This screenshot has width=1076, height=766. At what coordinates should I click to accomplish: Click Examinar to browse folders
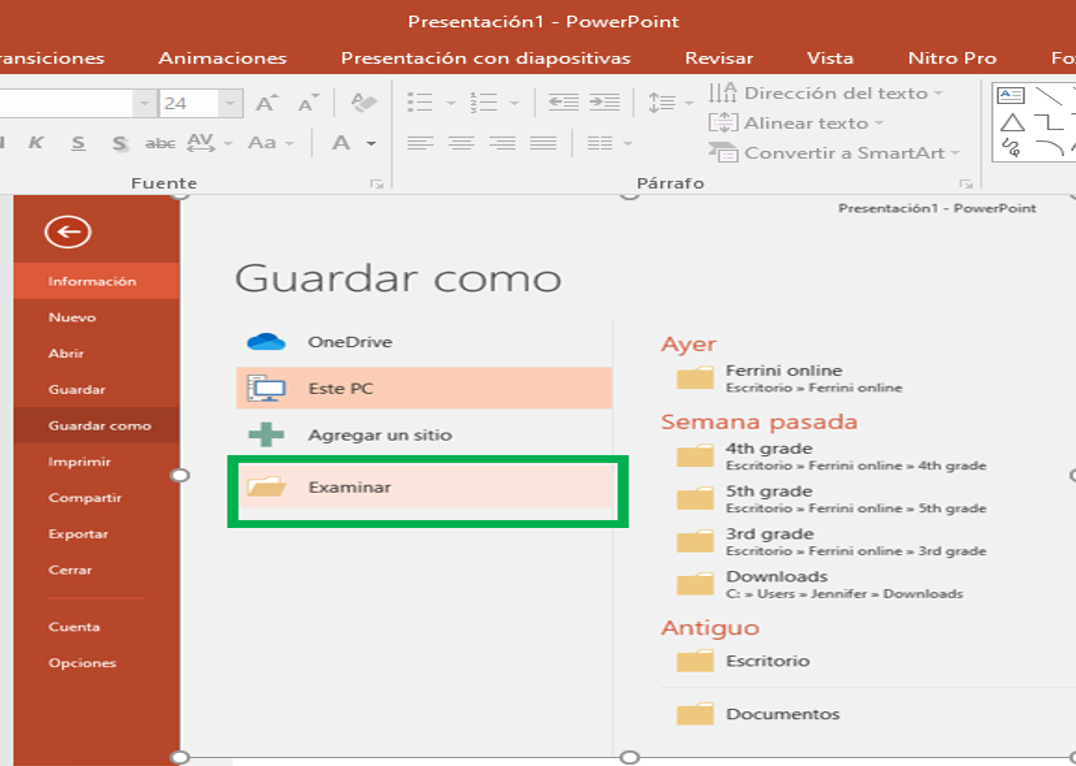[349, 488]
